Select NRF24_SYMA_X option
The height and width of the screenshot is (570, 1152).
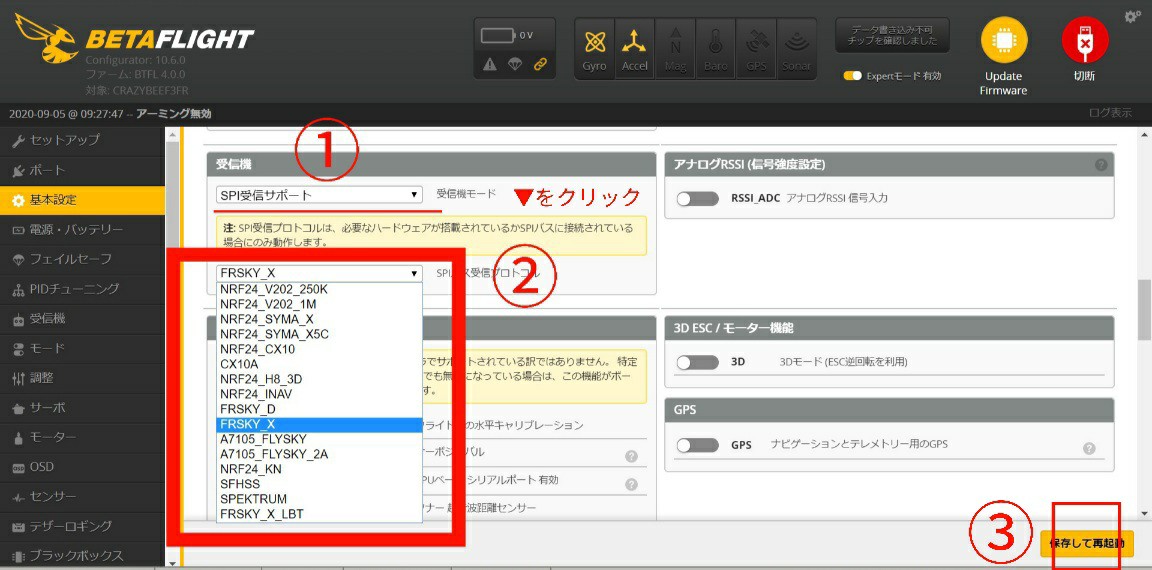coord(320,320)
